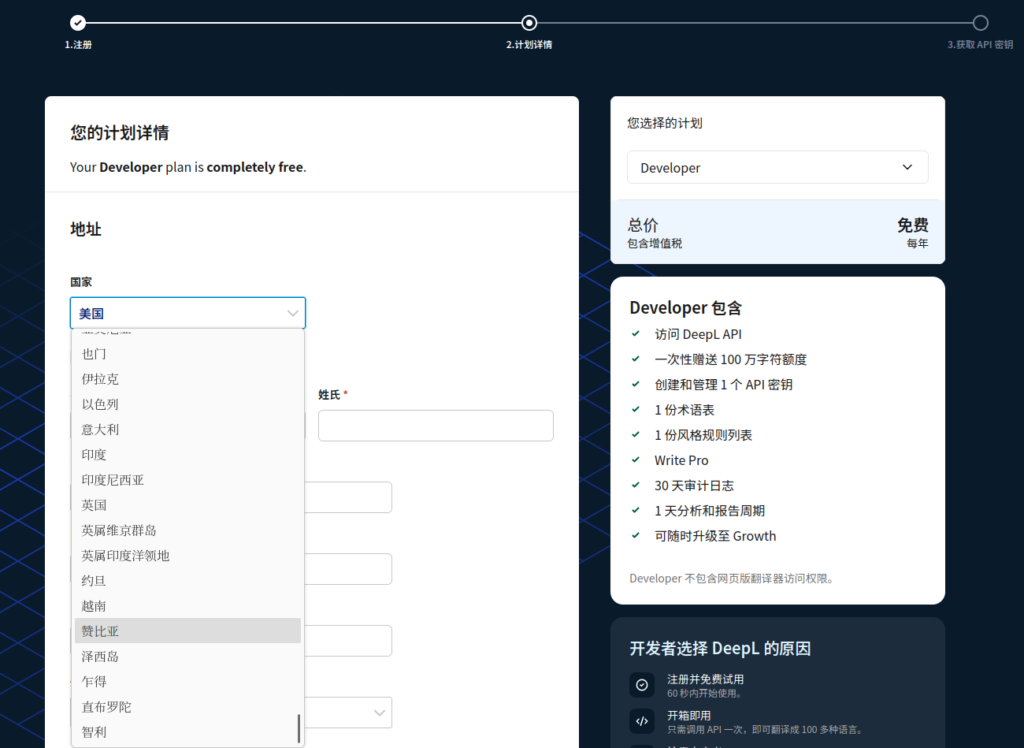1024x748 pixels.
Task: Pick 乍得 from the country list
Action: (x=187, y=681)
